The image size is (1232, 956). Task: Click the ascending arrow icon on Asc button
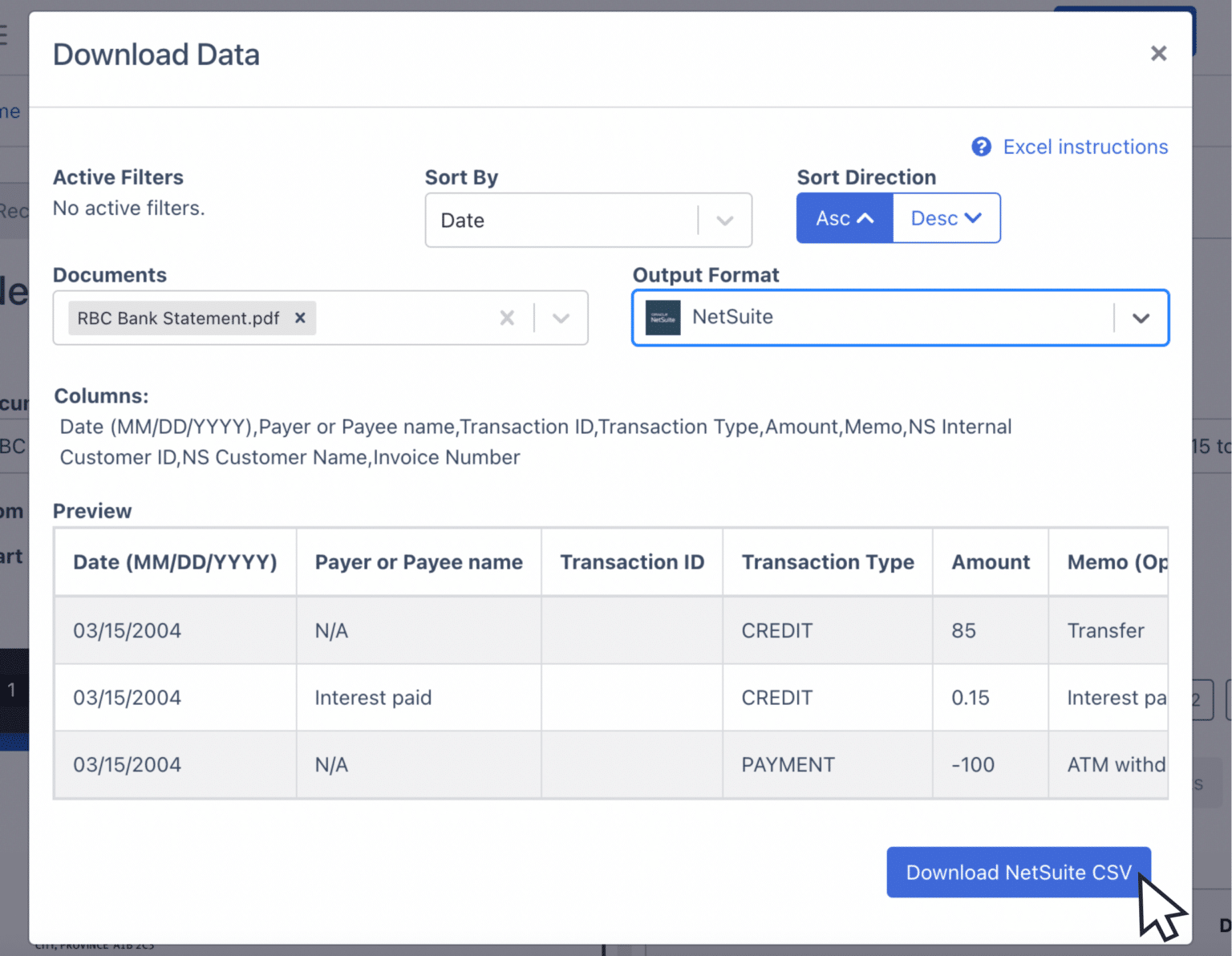[867, 217]
